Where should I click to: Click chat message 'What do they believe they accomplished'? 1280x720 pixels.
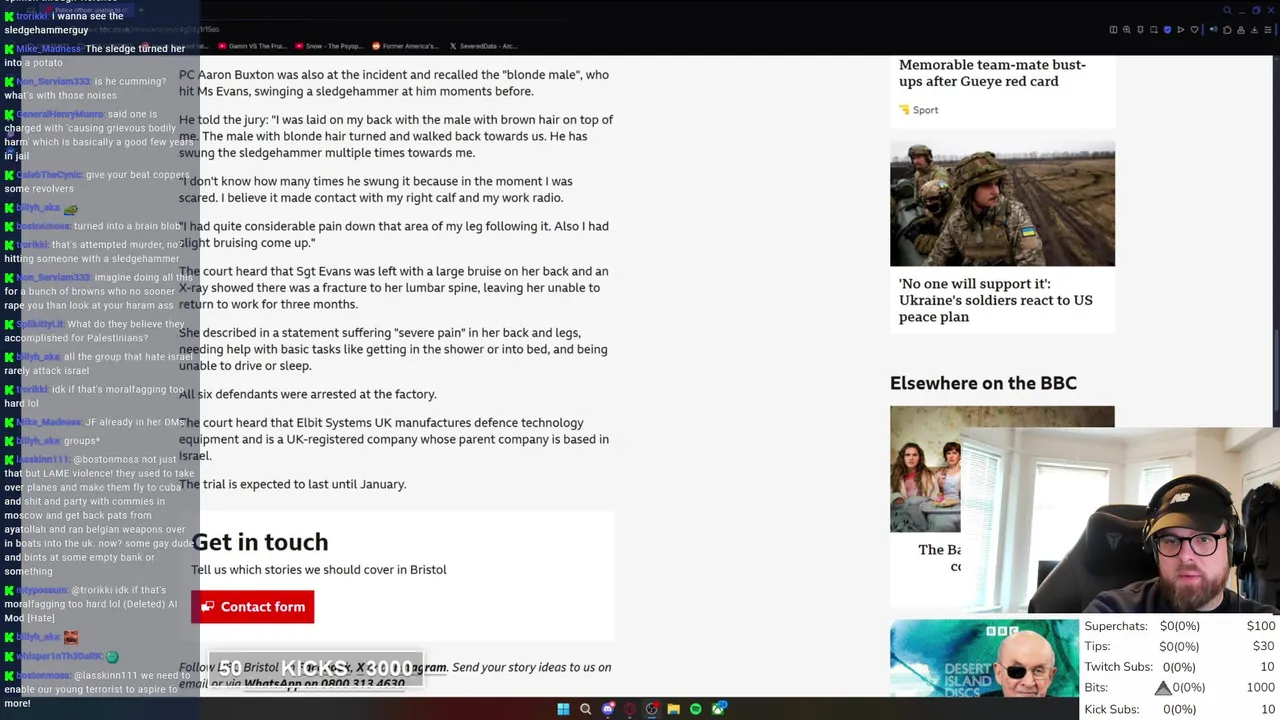click(96, 331)
